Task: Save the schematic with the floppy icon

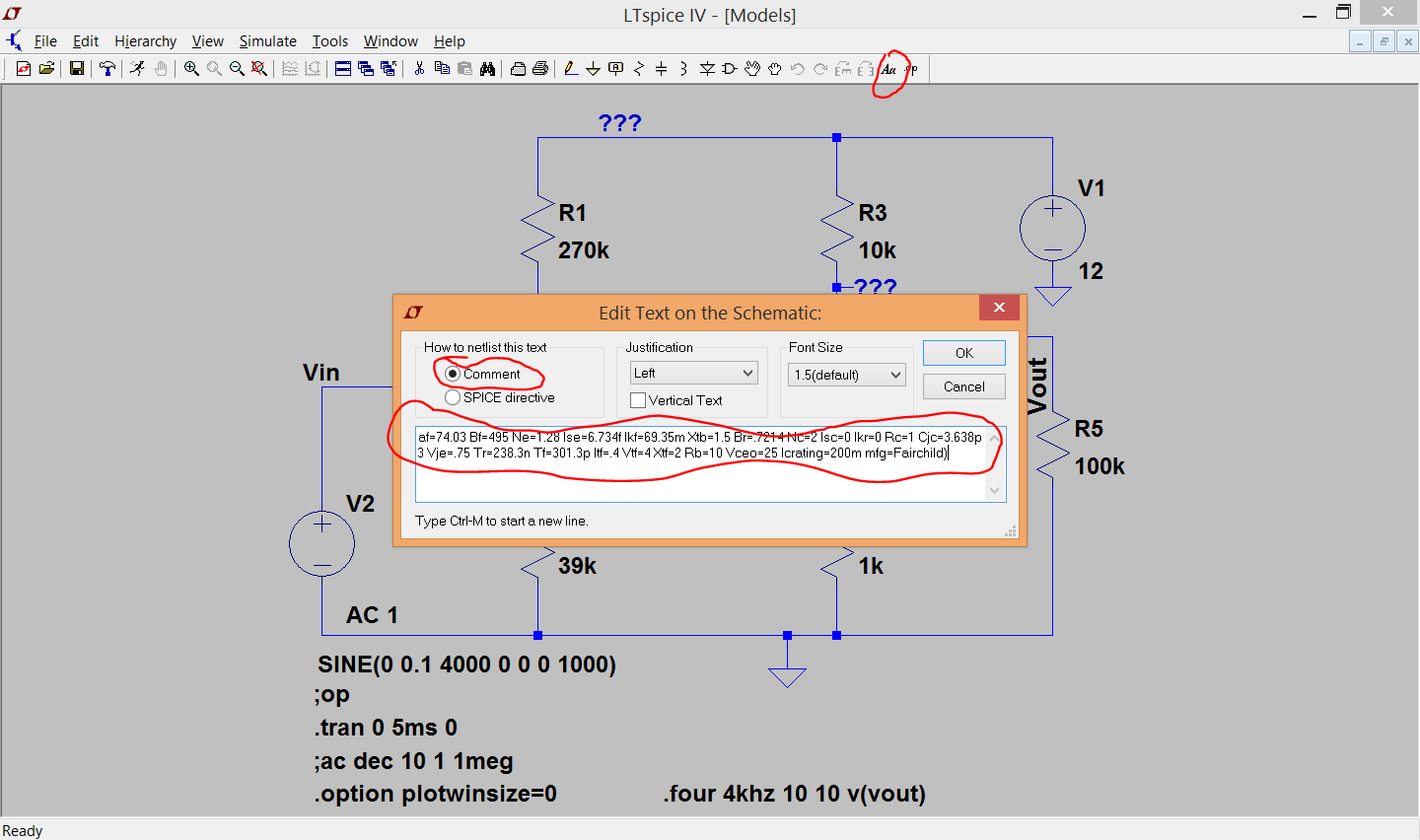Action: click(x=76, y=69)
